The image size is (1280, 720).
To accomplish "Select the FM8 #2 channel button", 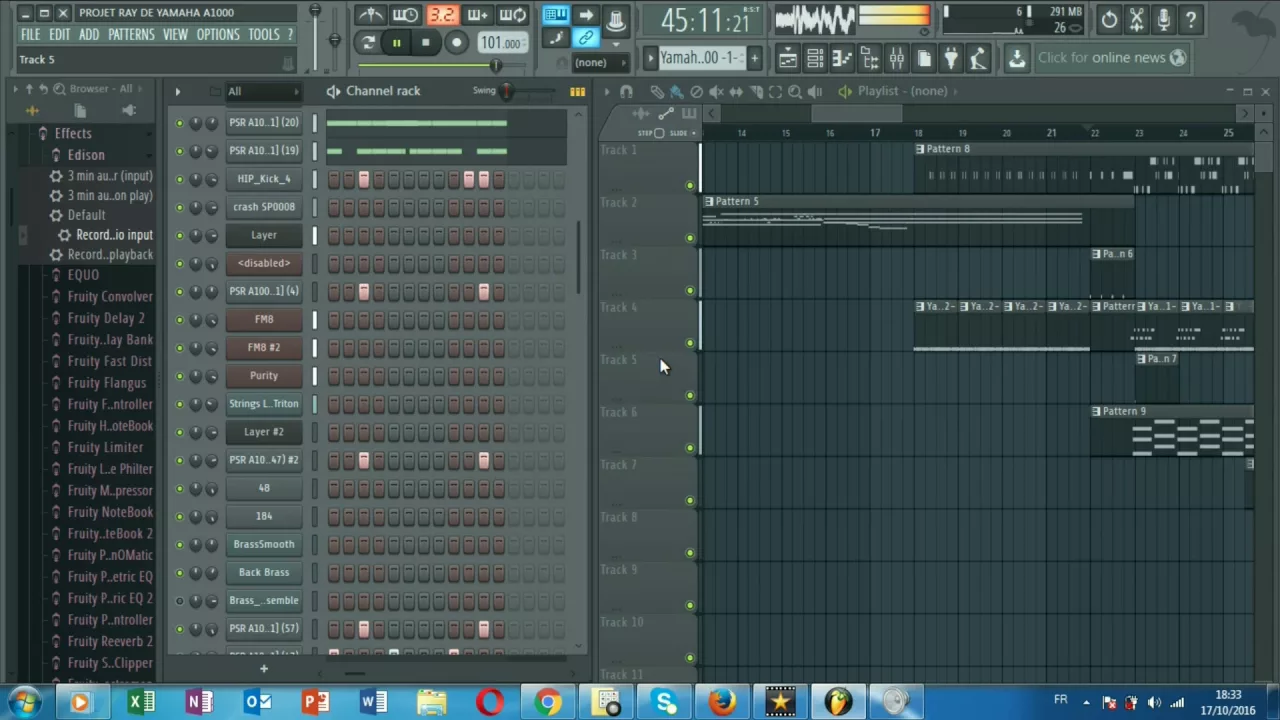I will [x=264, y=347].
